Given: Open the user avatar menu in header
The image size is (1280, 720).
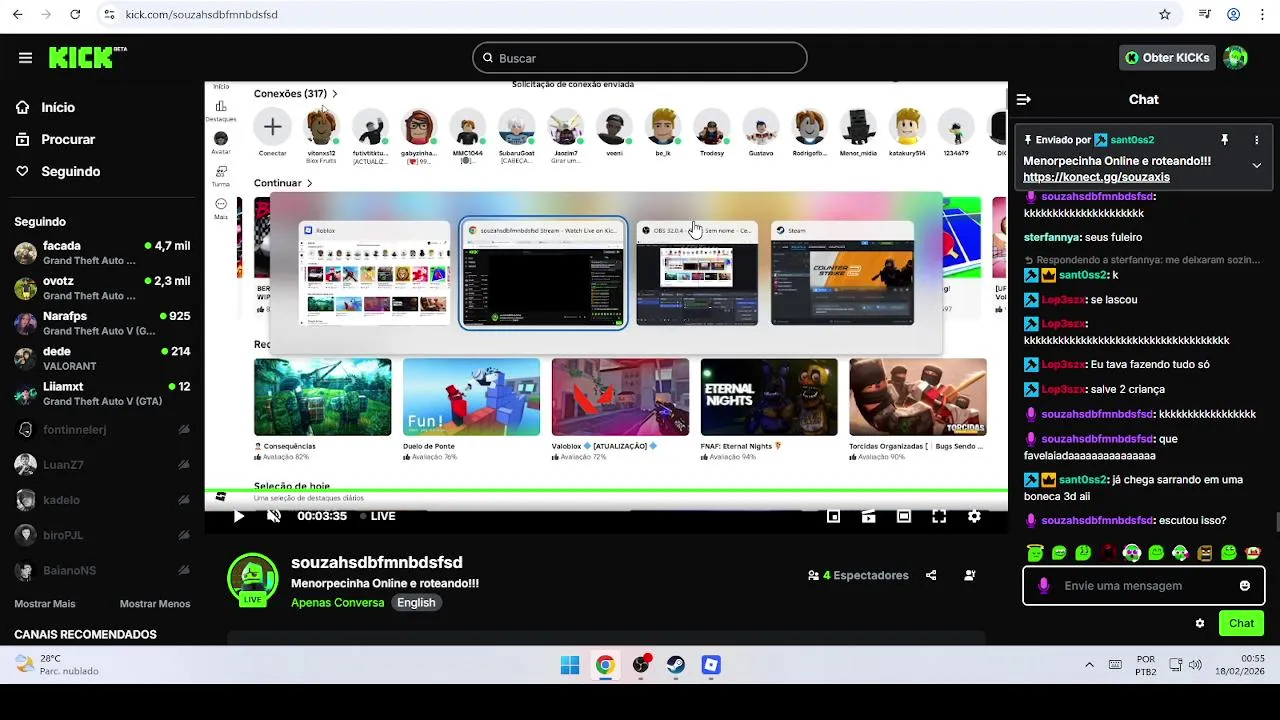Looking at the screenshot, I should (x=1236, y=58).
